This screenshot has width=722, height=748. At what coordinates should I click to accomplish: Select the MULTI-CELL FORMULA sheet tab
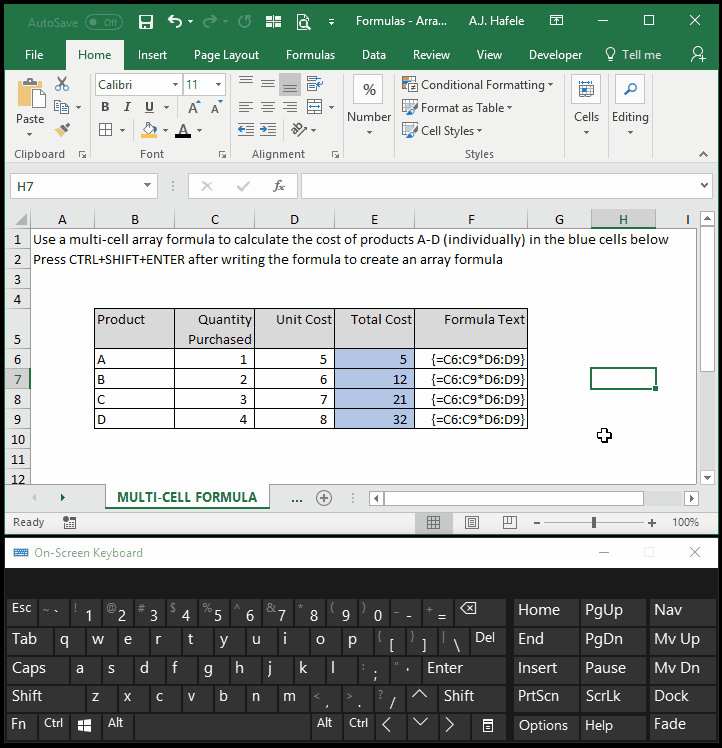point(187,497)
